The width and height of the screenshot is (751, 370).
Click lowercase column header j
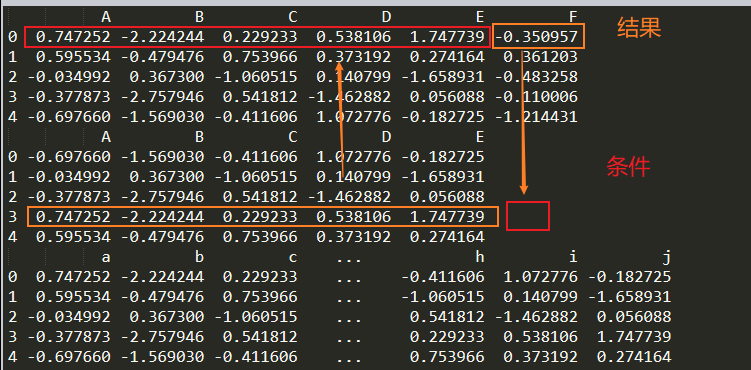666,258
